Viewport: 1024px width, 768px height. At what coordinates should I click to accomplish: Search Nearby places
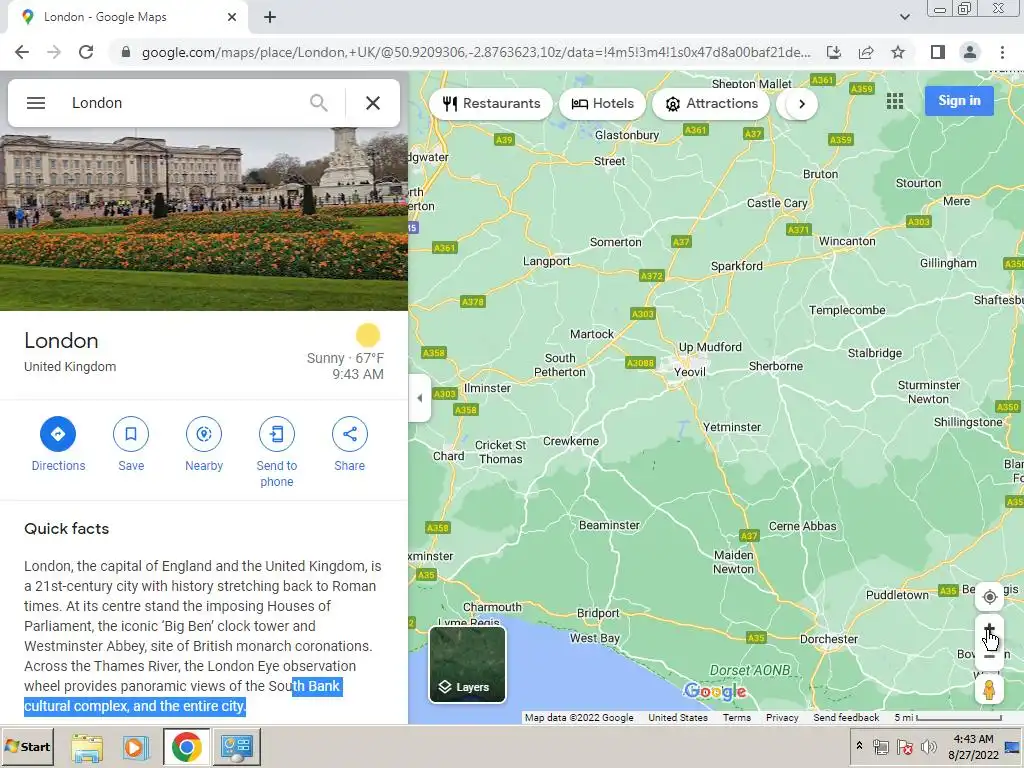204,444
